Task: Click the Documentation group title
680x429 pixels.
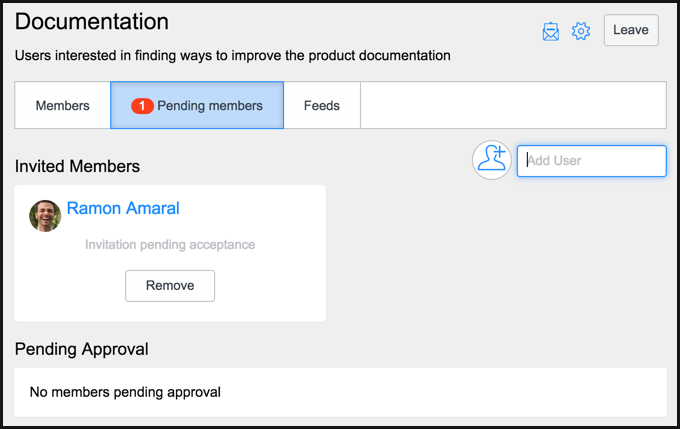Action: pyautogui.click(x=92, y=21)
